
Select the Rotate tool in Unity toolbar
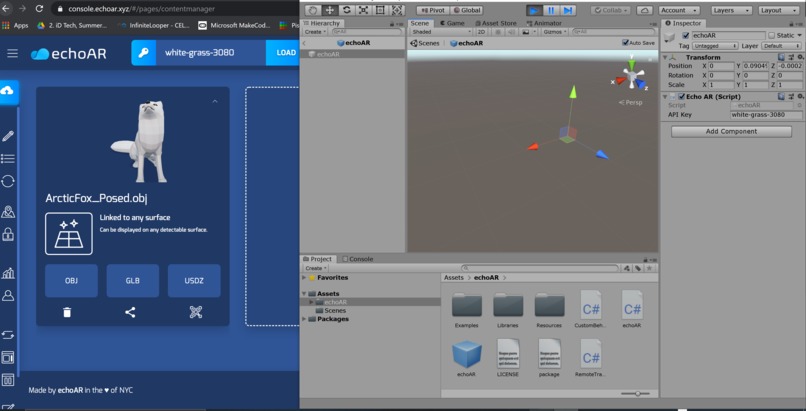(346, 10)
